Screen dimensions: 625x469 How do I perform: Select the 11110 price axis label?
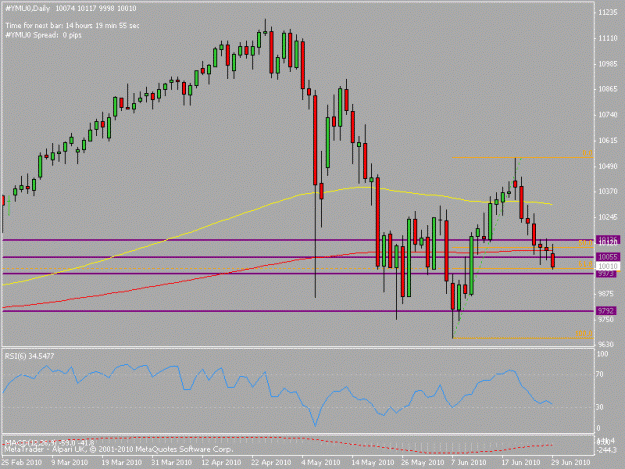click(607, 38)
